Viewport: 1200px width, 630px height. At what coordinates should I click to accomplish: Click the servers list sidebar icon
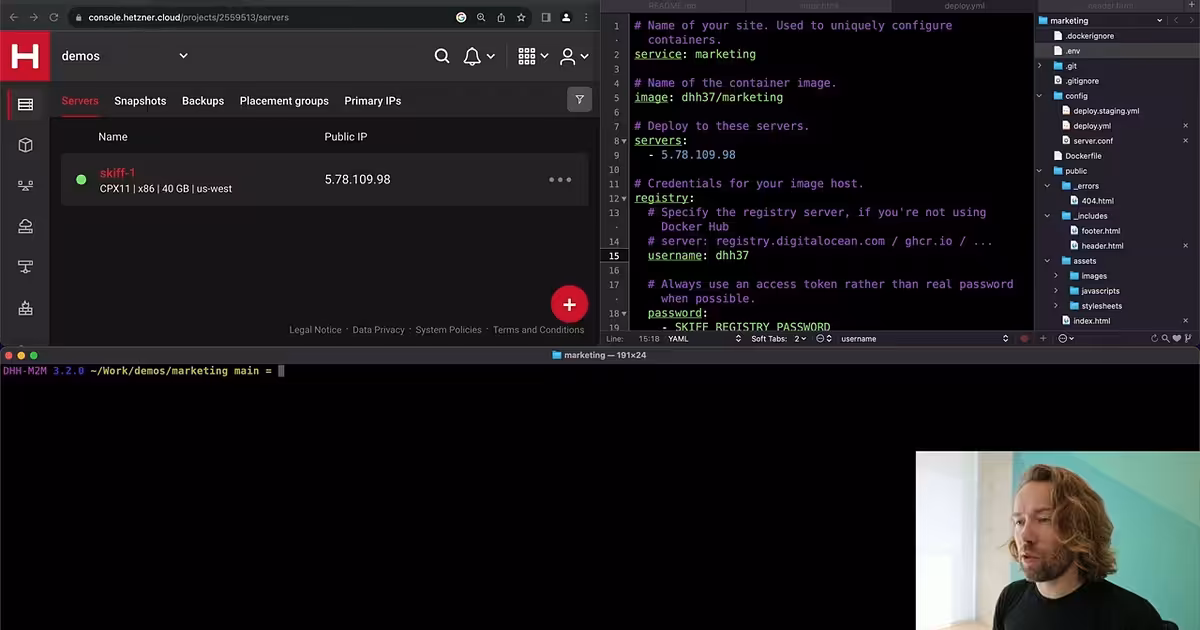pos(25,104)
